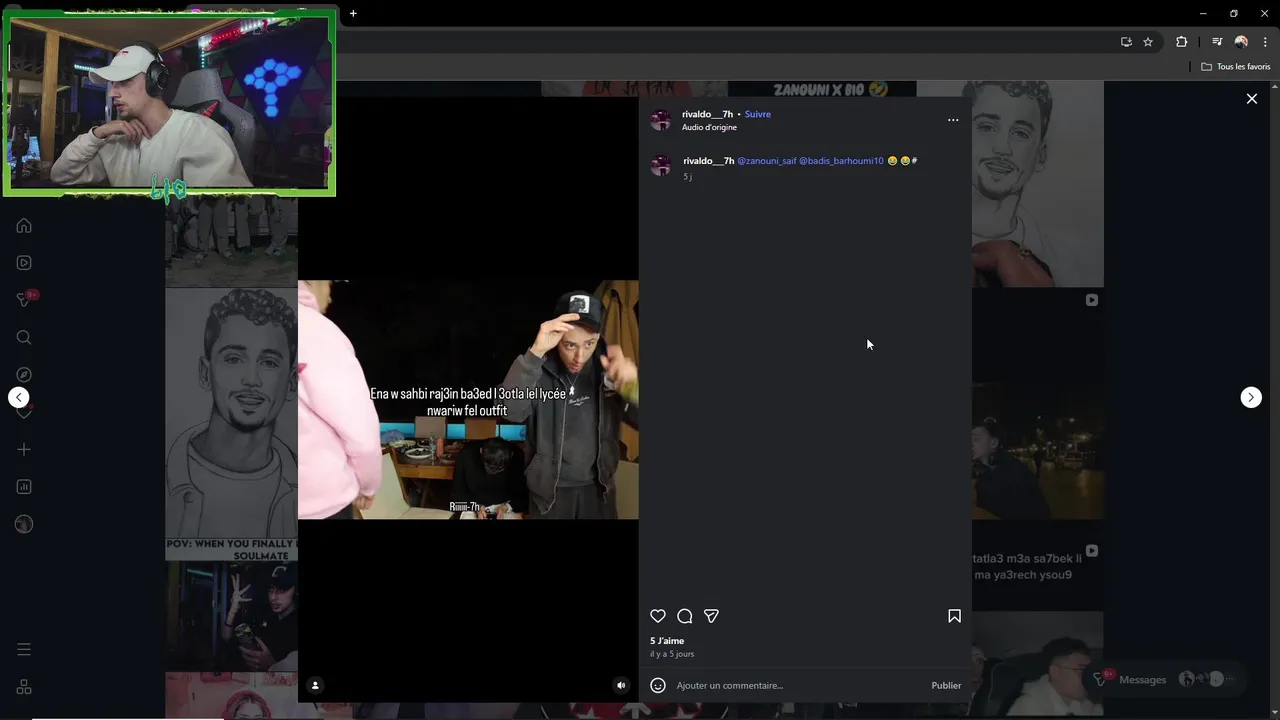Screen dimensions: 1280x720
Task: Show tagged people icon on the video
Action: point(315,685)
